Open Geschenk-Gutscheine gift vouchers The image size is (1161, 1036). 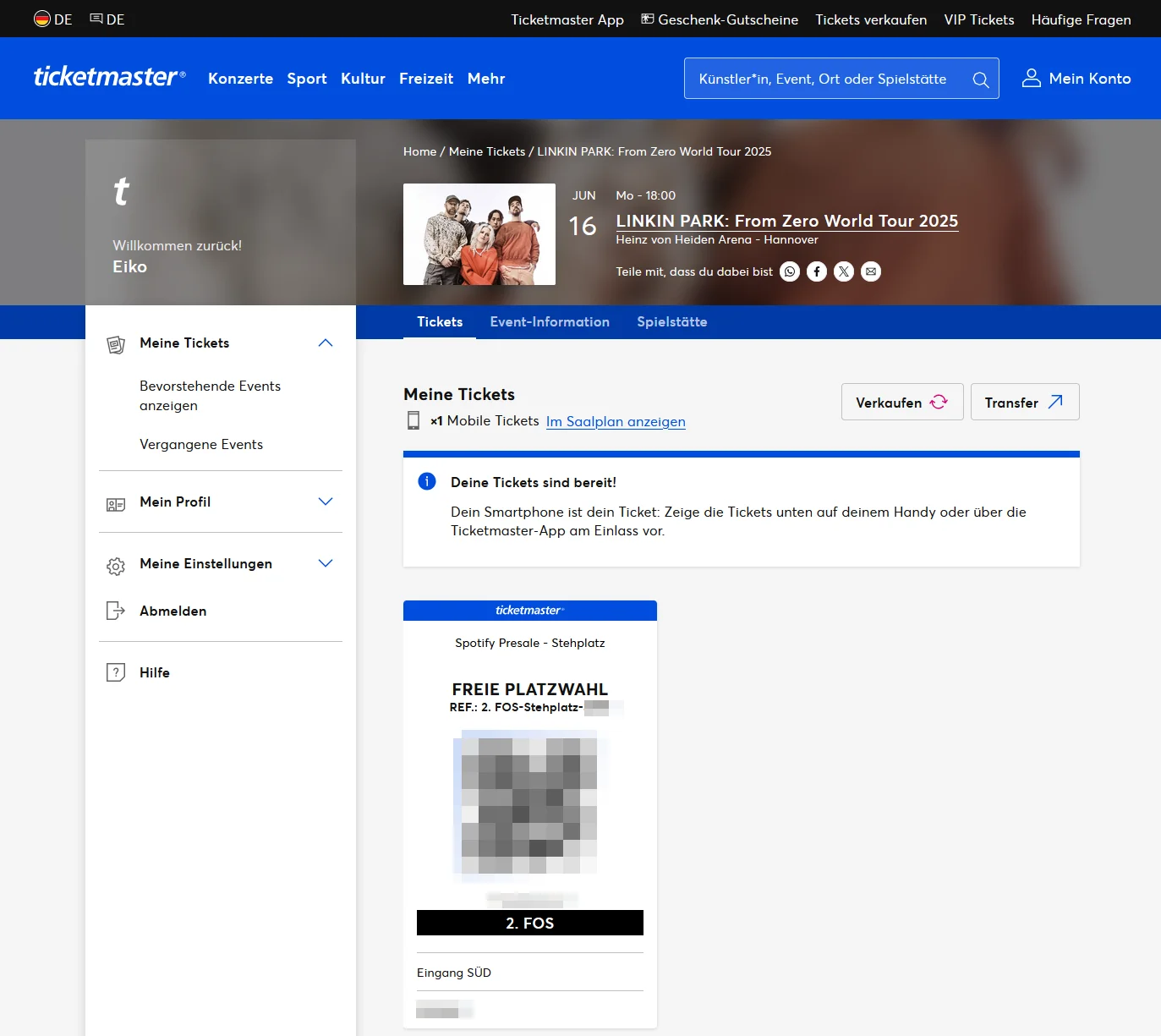(x=720, y=19)
